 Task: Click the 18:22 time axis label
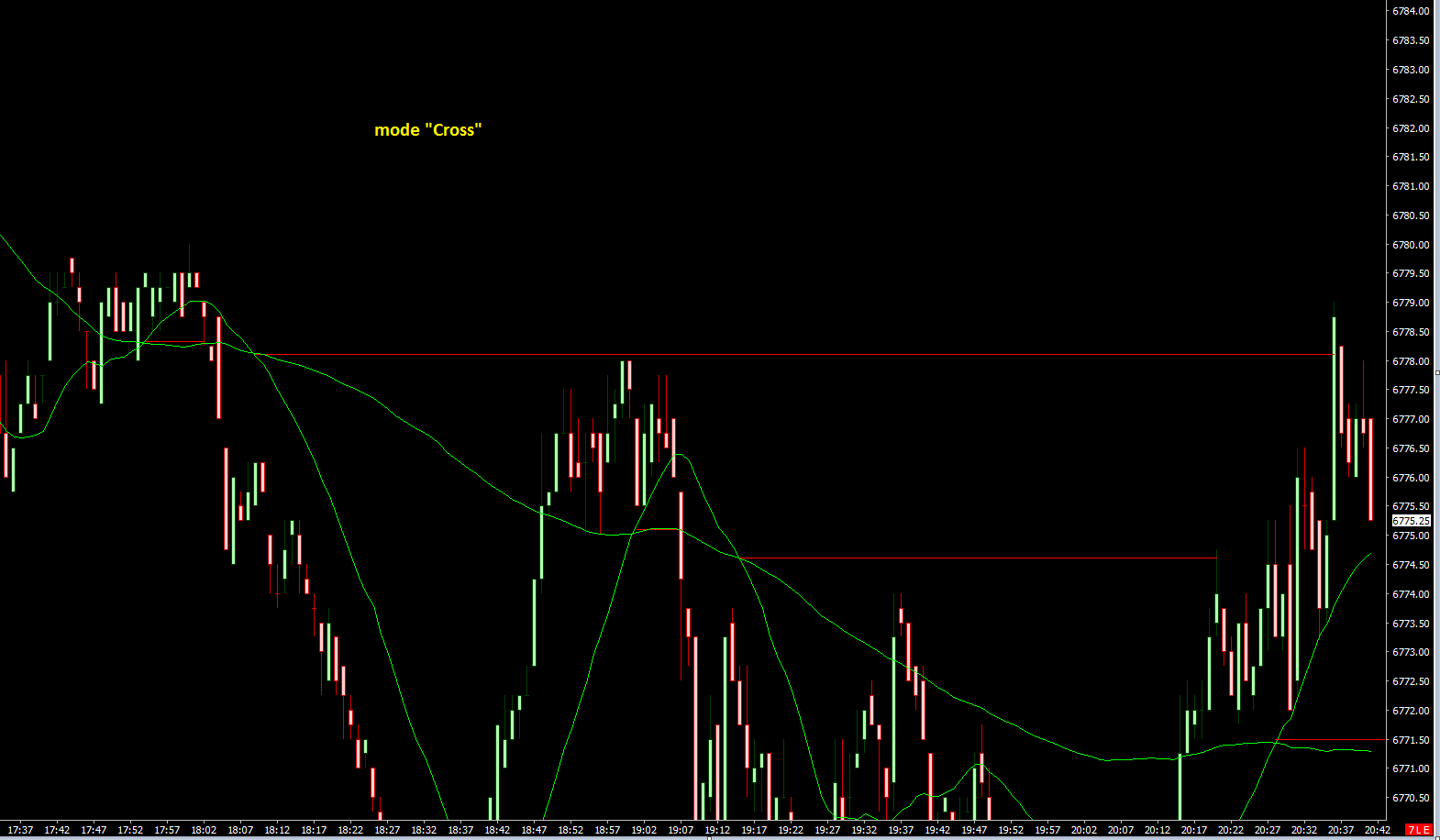click(x=350, y=830)
